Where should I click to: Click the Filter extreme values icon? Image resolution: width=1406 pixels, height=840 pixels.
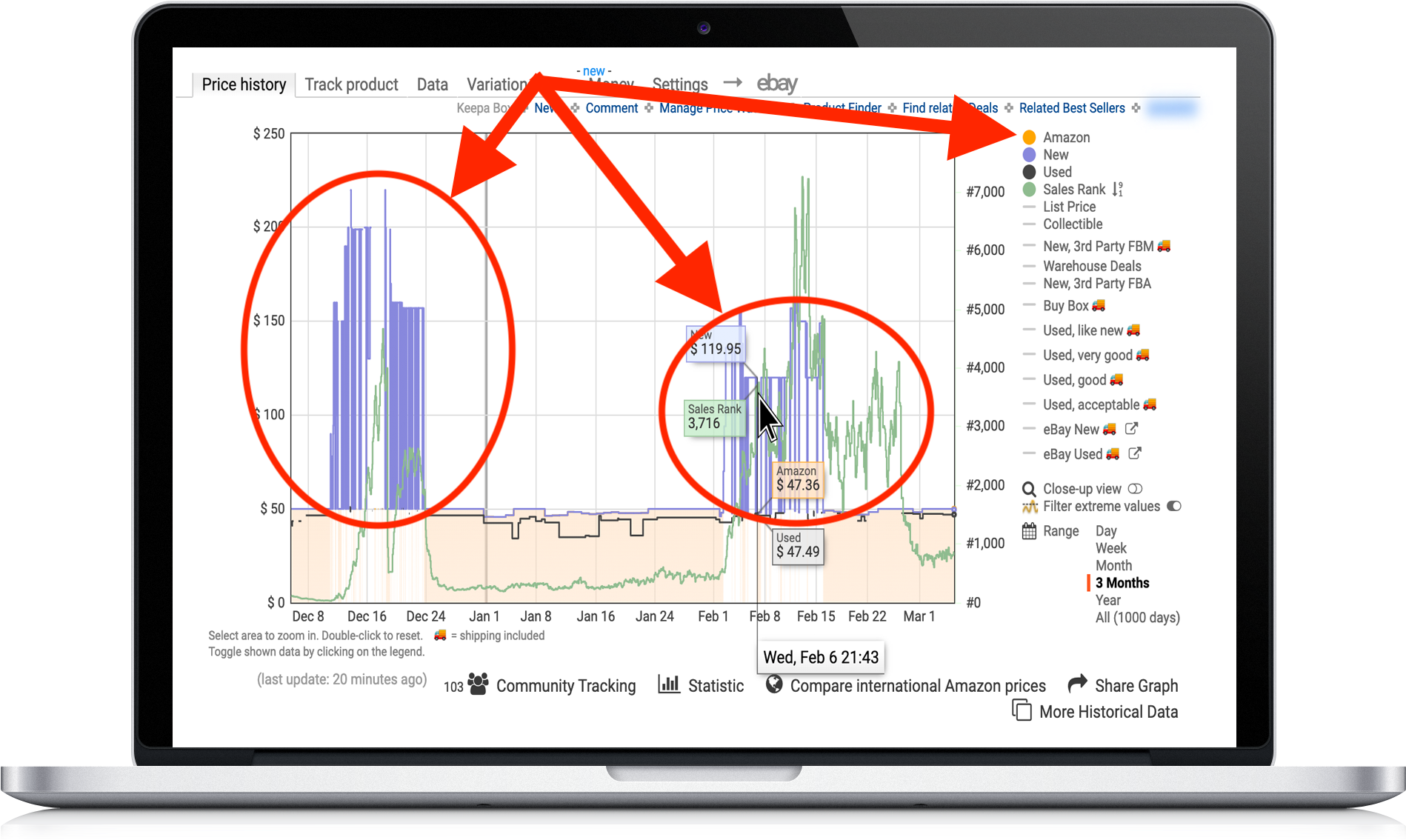(x=1030, y=507)
